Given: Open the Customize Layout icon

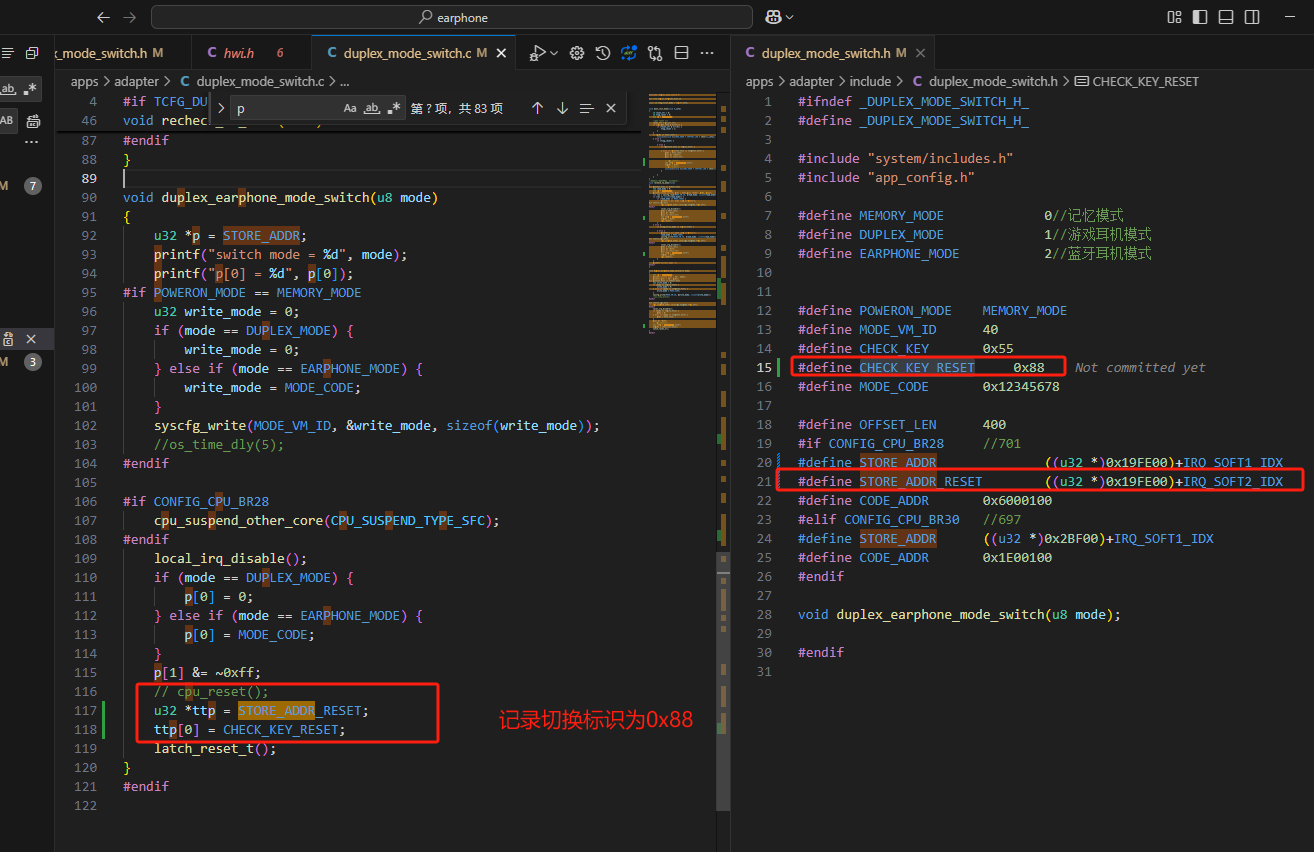Looking at the screenshot, I should (1174, 17).
